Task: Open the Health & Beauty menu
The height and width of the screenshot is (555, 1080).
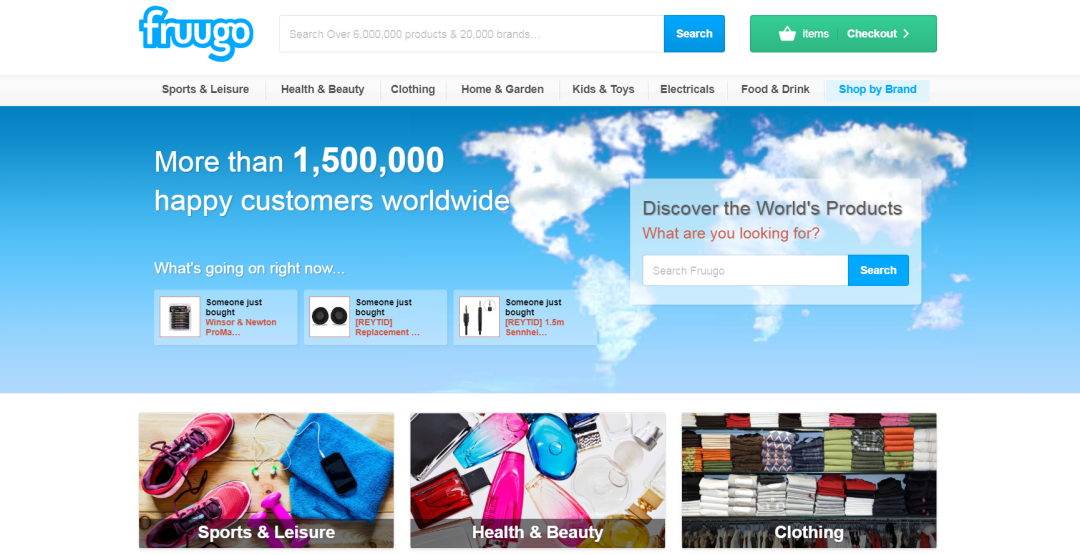Action: tap(322, 89)
